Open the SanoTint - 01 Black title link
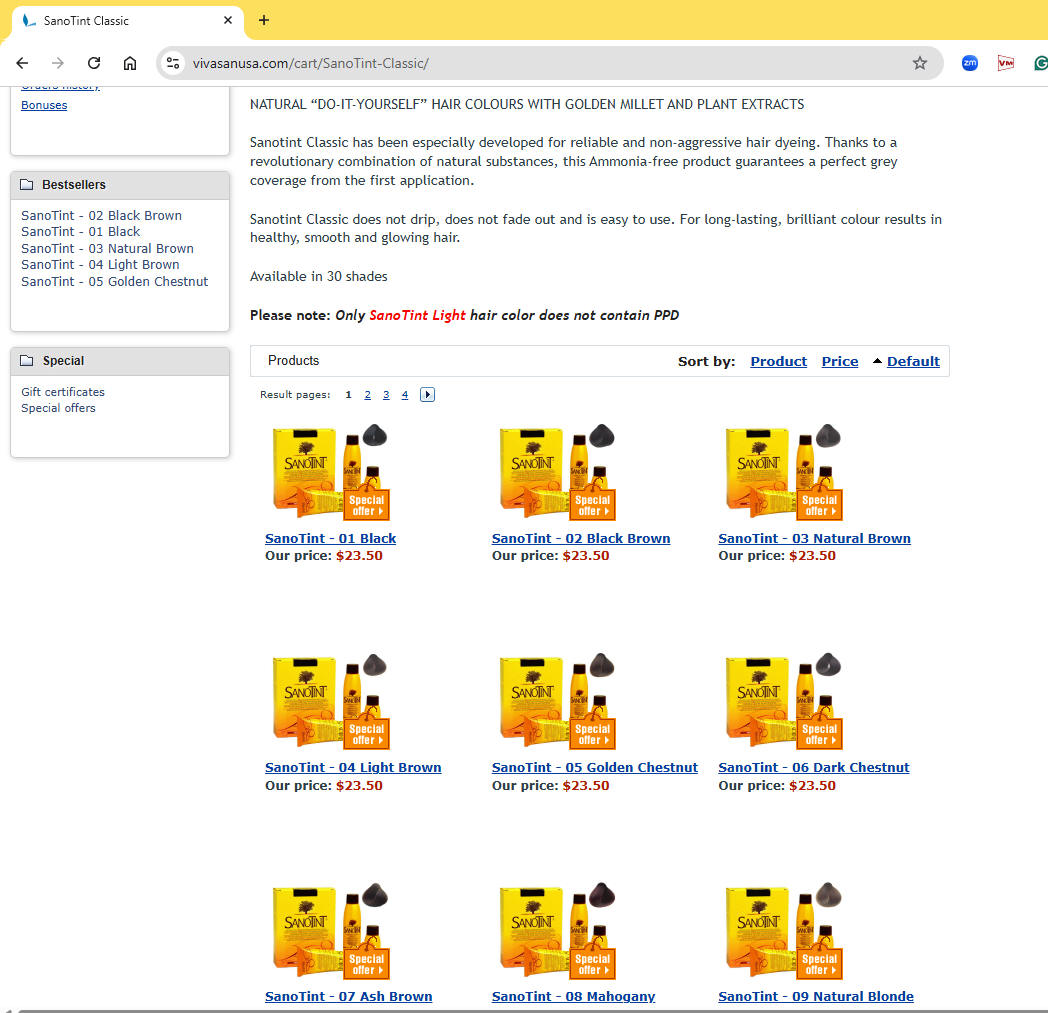Image resolution: width=1048 pixels, height=1013 pixels. click(x=330, y=538)
